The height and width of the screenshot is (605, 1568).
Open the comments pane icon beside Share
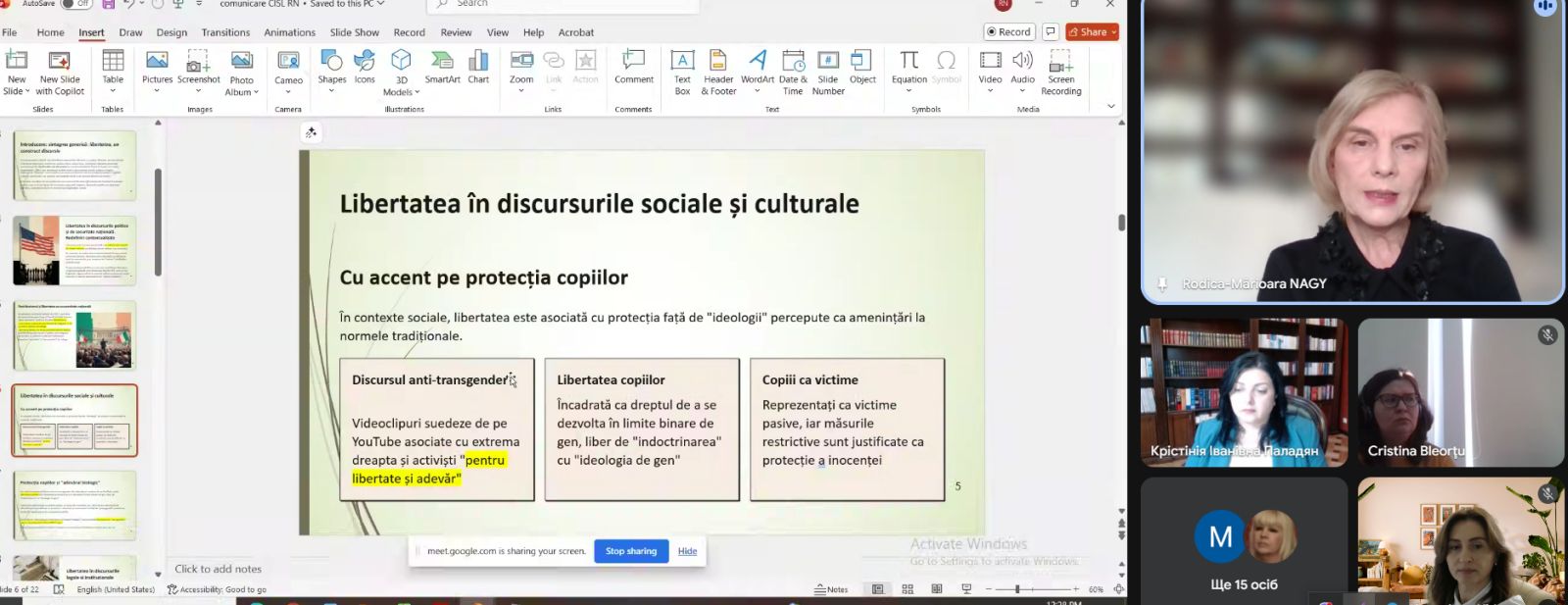tap(1050, 31)
